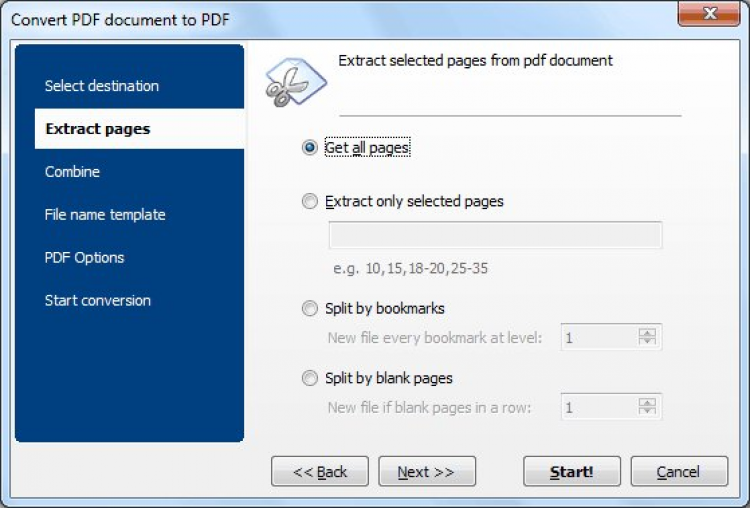The image size is (750, 508).
Task: Increase the bookmark level spinner value
Action: [647, 332]
